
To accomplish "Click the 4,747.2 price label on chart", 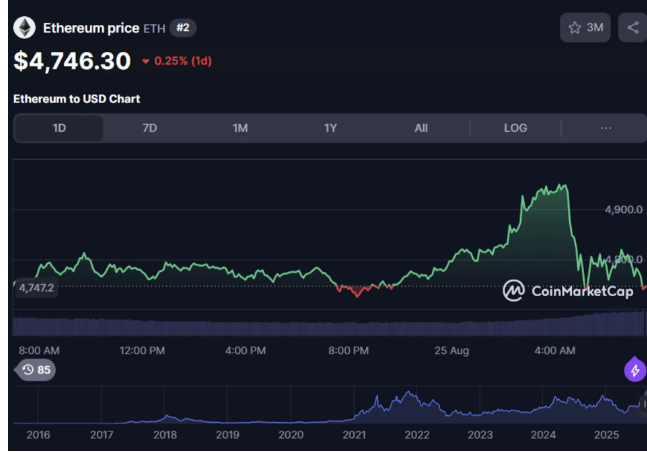I will tap(36, 288).
